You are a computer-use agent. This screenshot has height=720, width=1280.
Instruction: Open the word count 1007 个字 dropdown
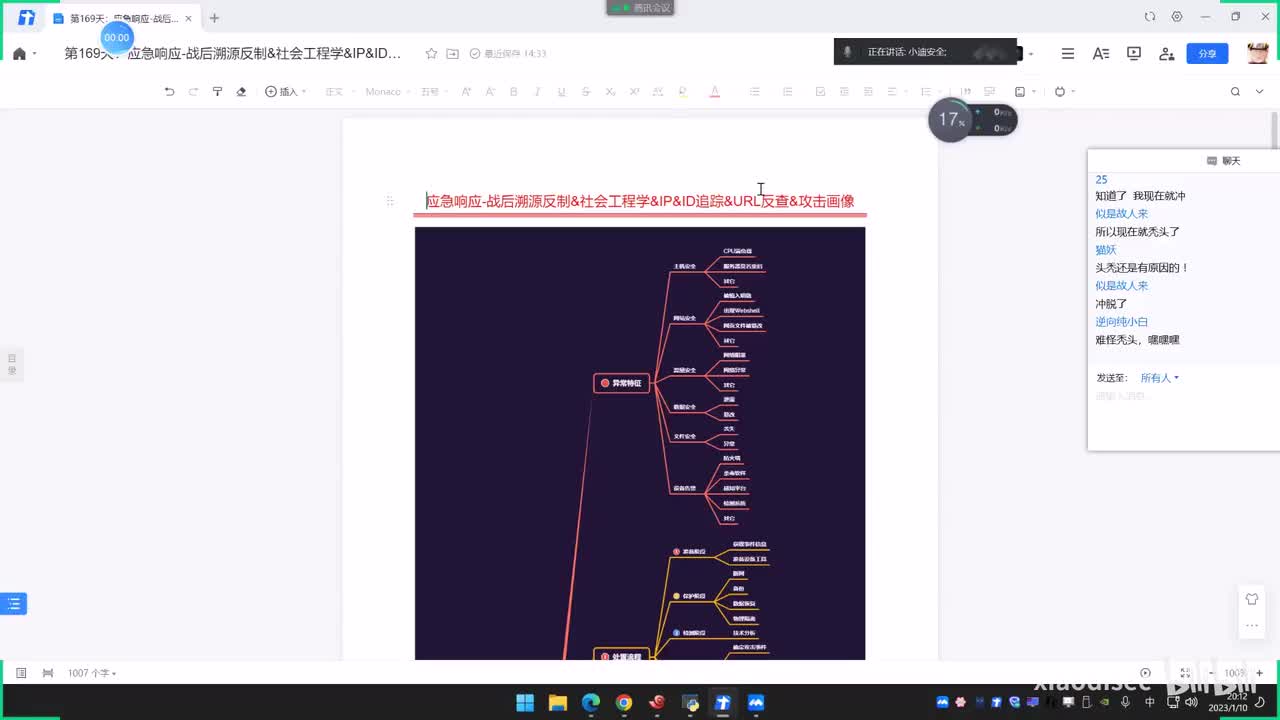coord(92,674)
